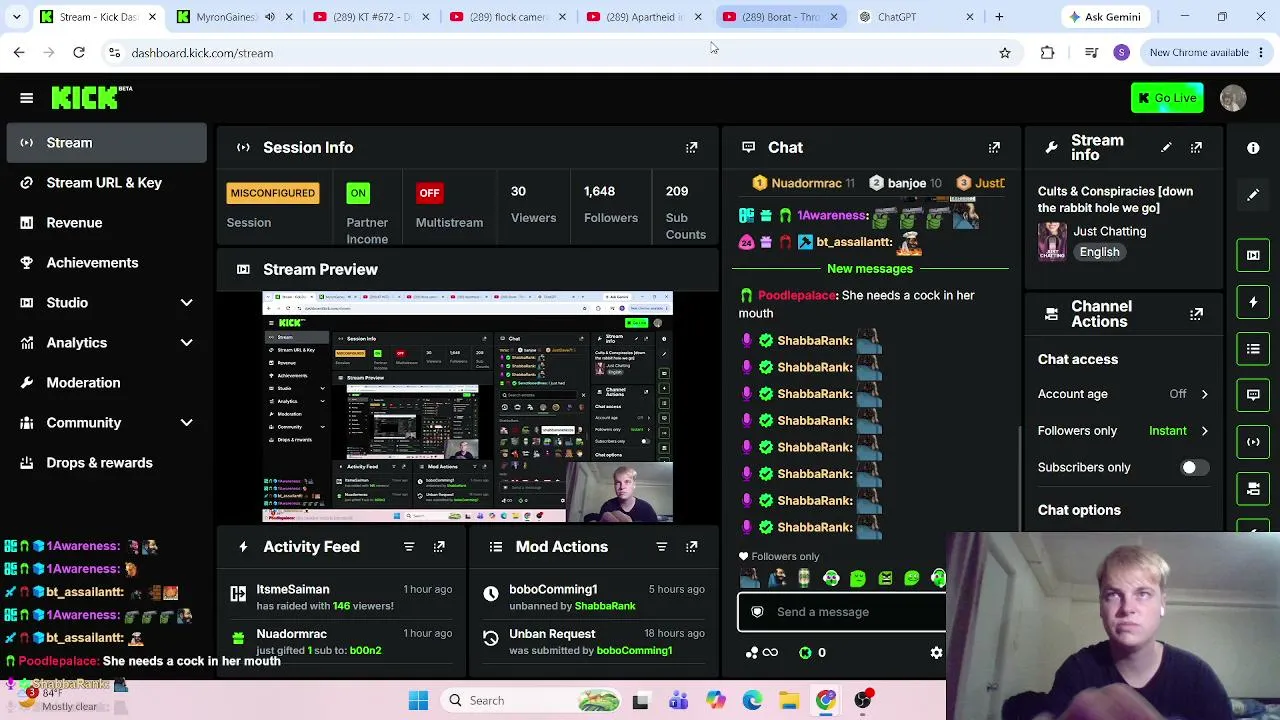1280x720 pixels.
Task: Pop out the Mod Actions panel
Action: coord(691,547)
